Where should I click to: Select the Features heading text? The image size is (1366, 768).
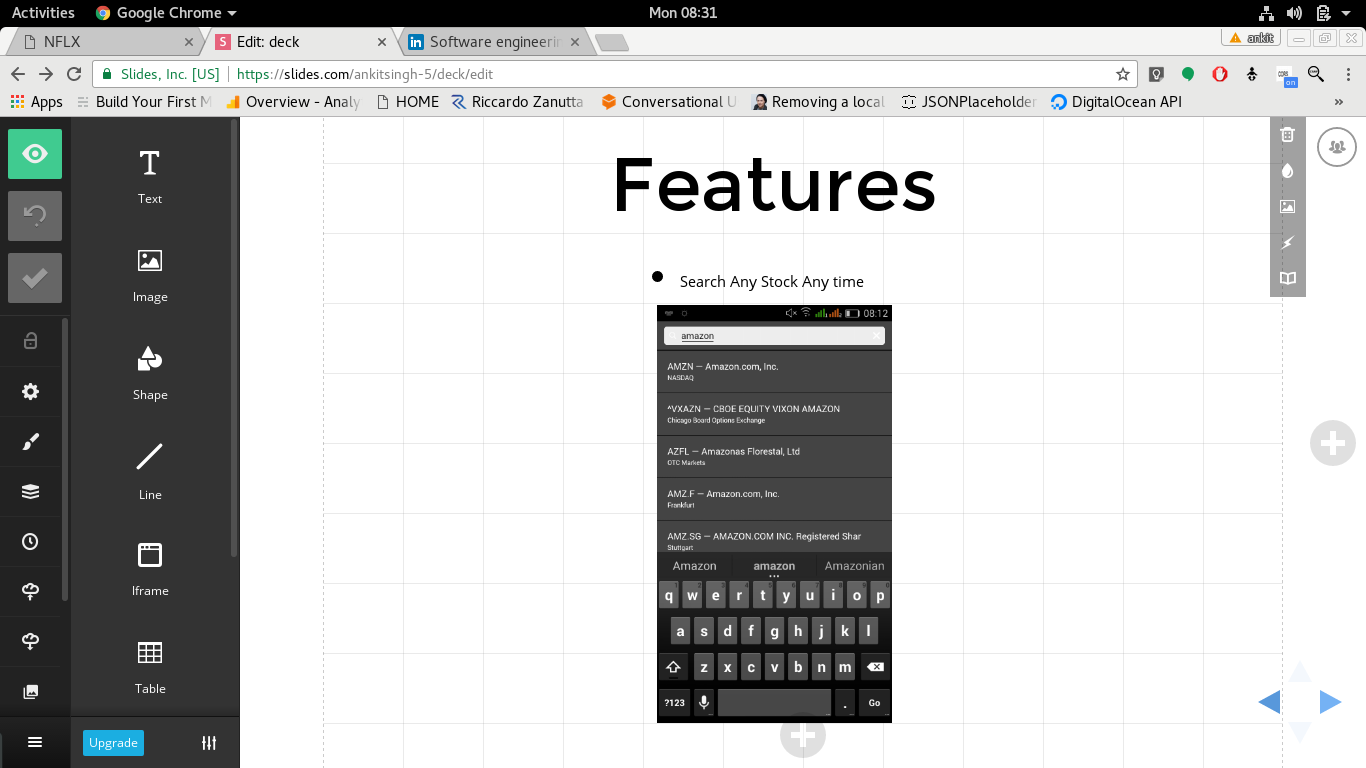[x=774, y=185]
